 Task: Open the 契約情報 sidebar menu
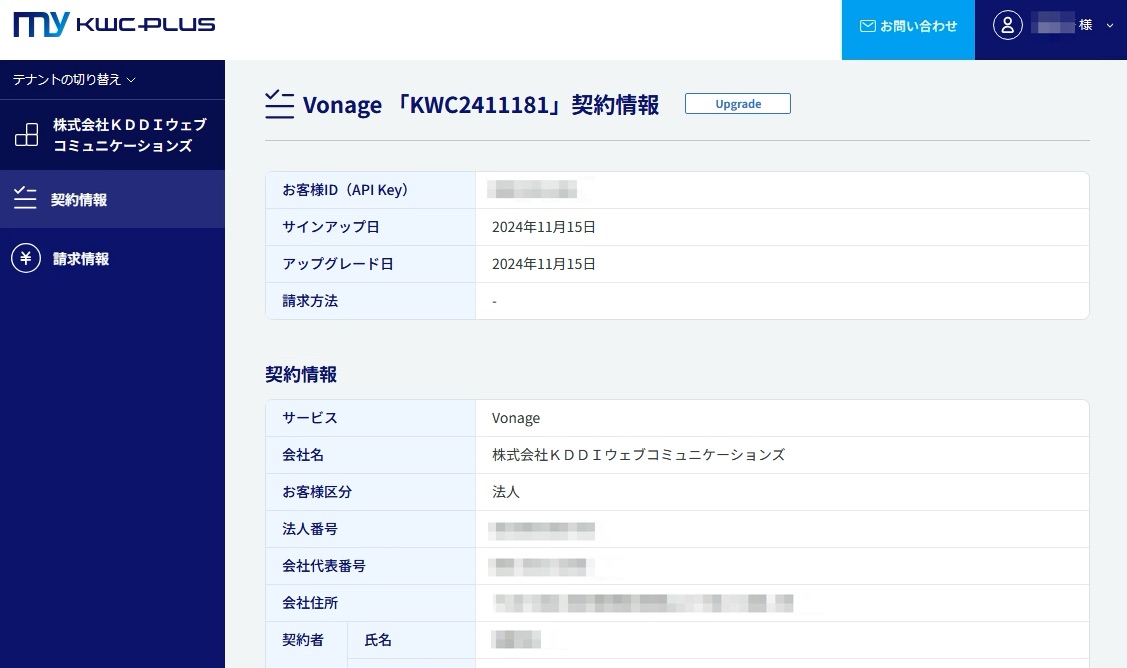coord(112,199)
